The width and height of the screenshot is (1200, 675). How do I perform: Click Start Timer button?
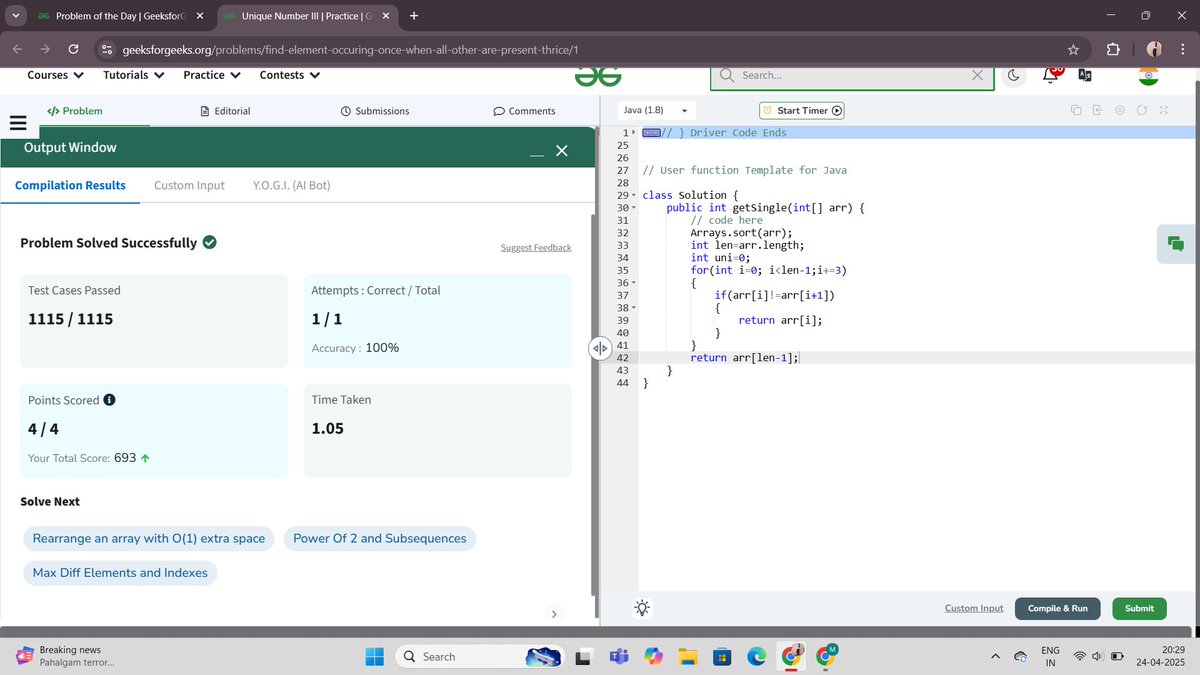pos(802,110)
